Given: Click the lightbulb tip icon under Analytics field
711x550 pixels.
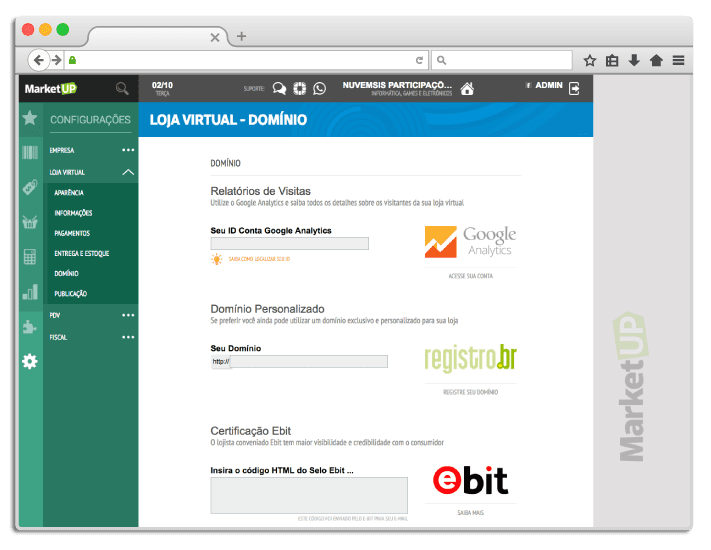Looking at the screenshot, I should (x=217, y=259).
